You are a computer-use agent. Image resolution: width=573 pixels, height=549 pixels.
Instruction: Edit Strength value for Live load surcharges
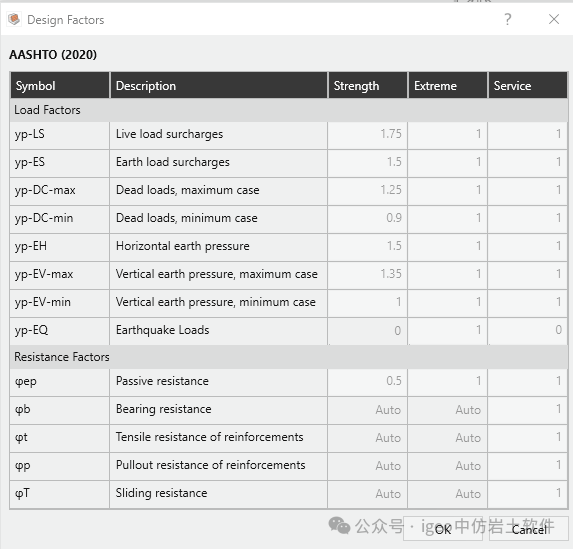coord(368,134)
